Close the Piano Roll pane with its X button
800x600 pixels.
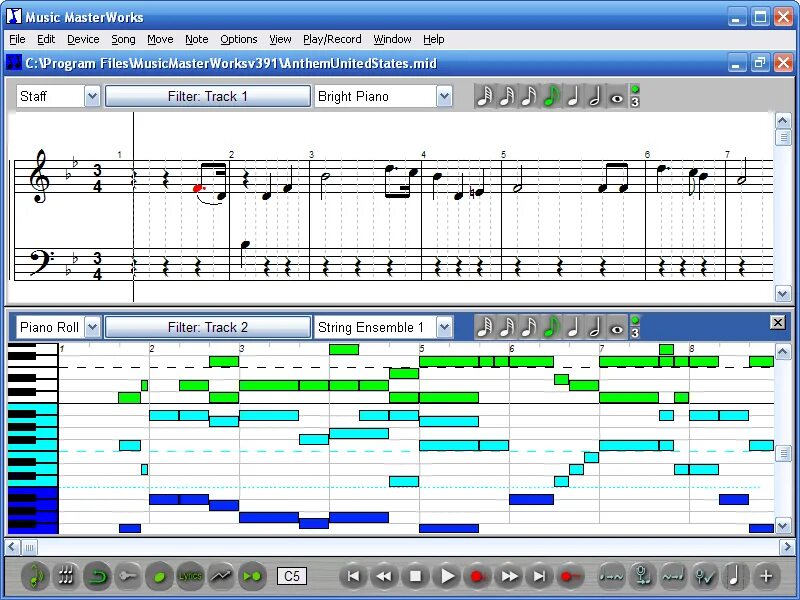tap(778, 322)
